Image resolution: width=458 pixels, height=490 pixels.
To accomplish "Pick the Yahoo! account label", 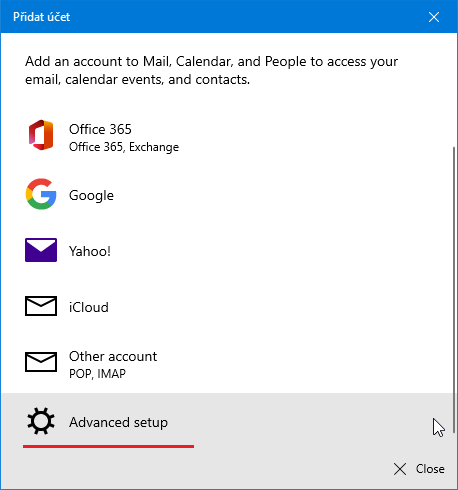I will [90, 251].
